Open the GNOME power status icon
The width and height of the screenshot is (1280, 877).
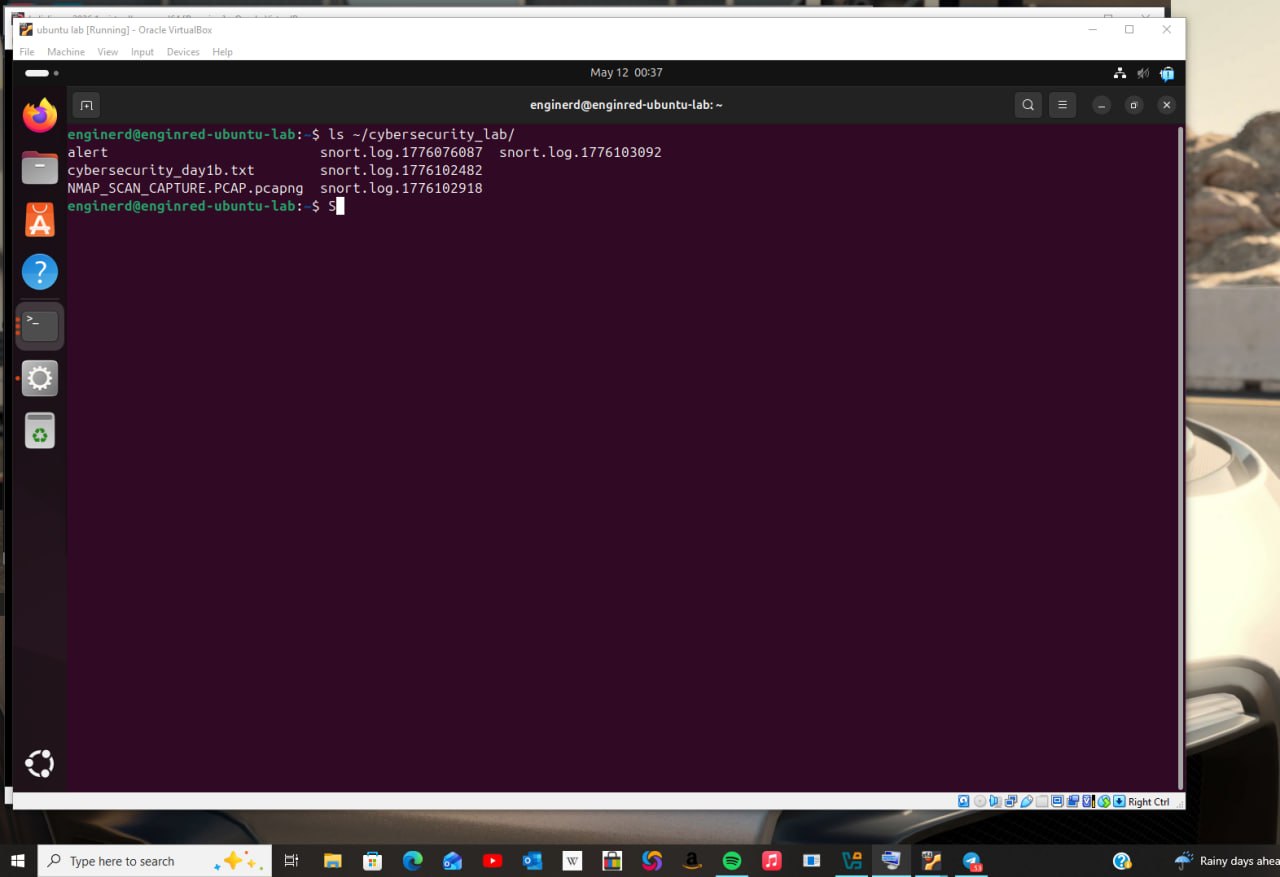coord(1167,73)
